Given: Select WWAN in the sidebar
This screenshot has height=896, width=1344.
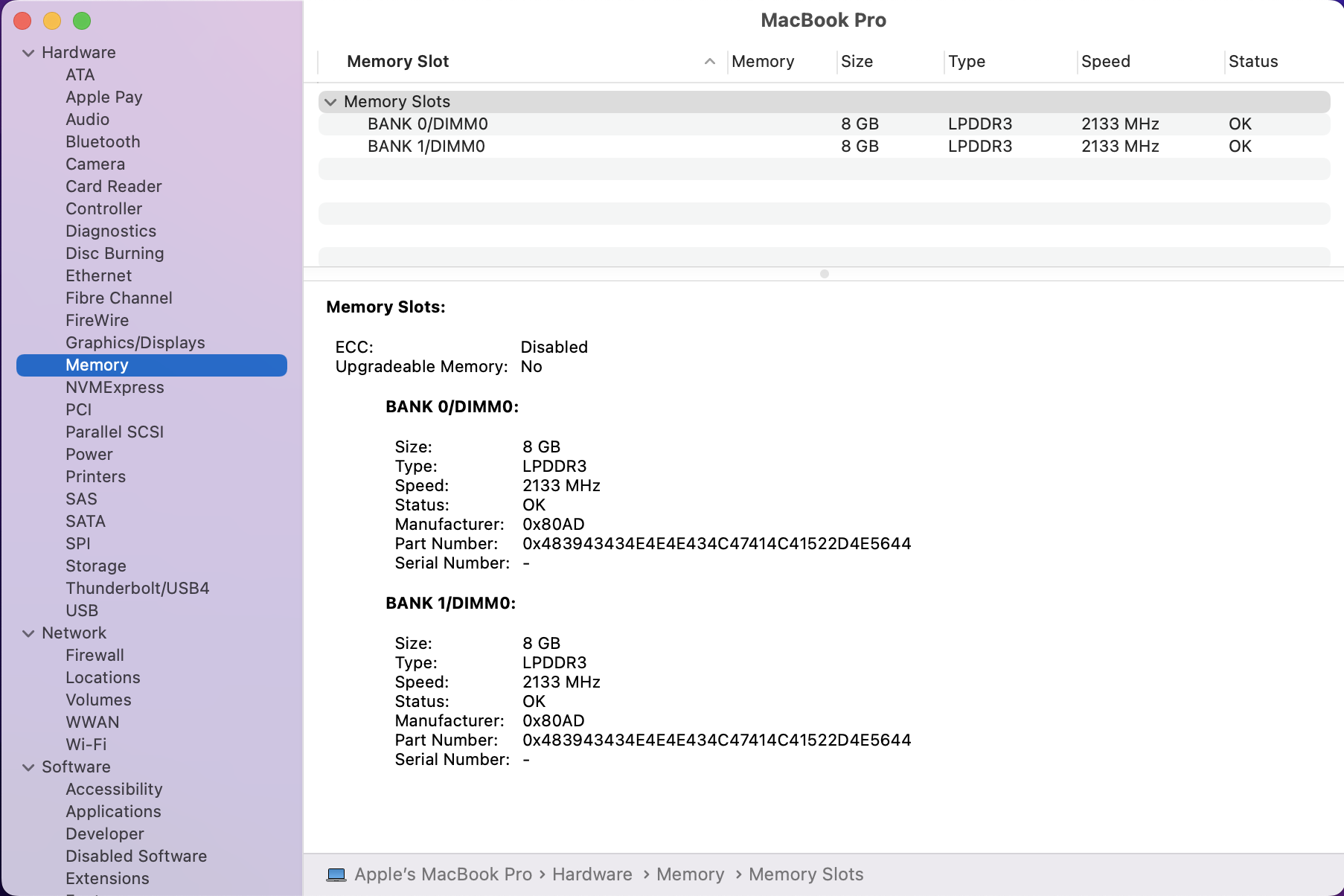Looking at the screenshot, I should [92, 723].
